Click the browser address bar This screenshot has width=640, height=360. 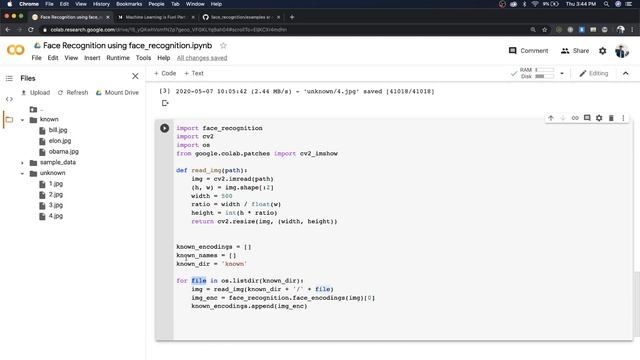tap(286, 30)
